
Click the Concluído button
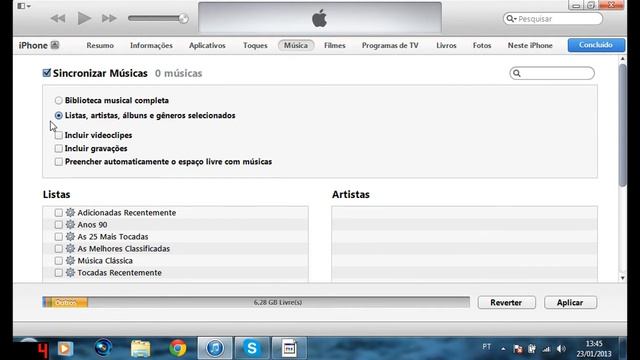pos(596,45)
